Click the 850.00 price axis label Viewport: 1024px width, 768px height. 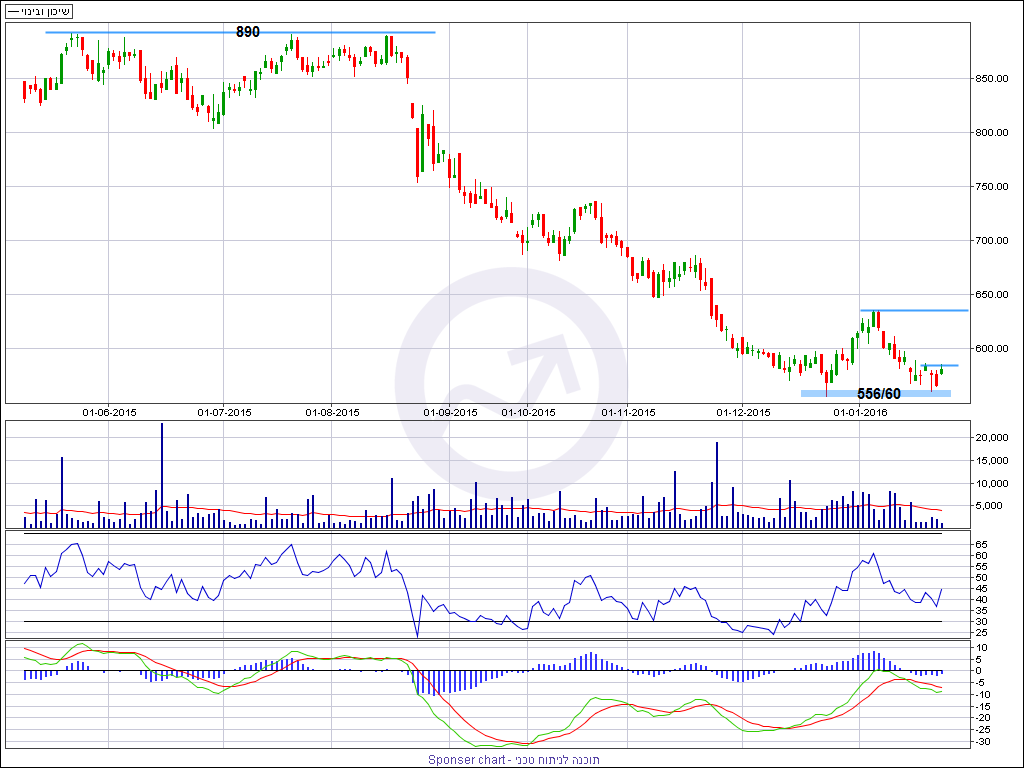click(x=993, y=79)
